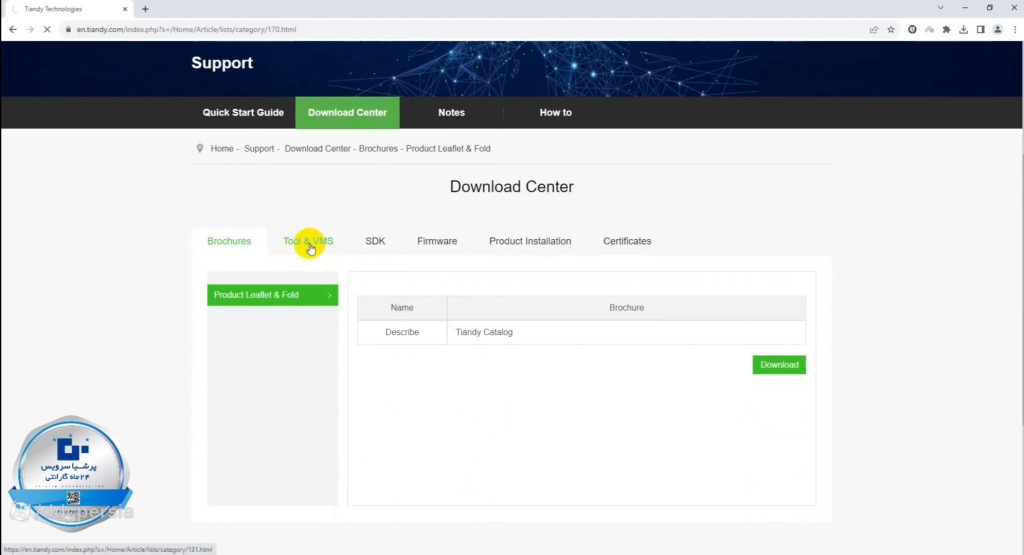
Task: Click the browser forward arrow
Action: 30,29
